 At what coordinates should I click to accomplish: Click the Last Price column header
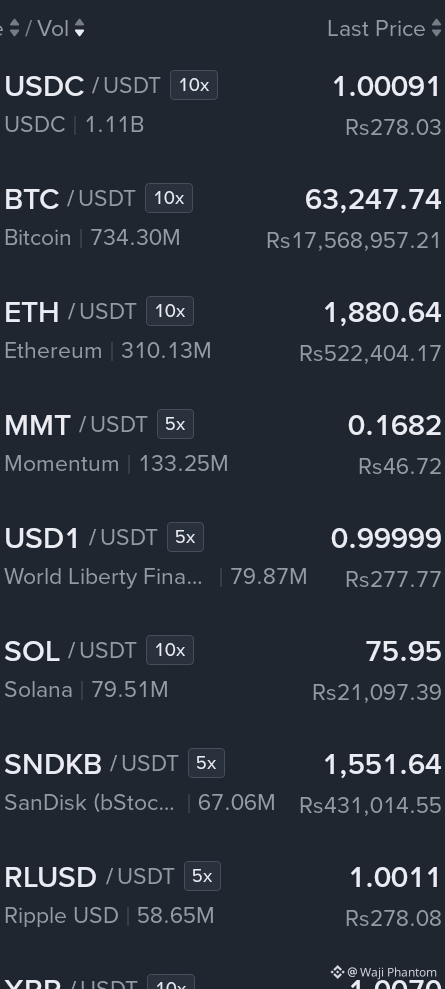376,28
